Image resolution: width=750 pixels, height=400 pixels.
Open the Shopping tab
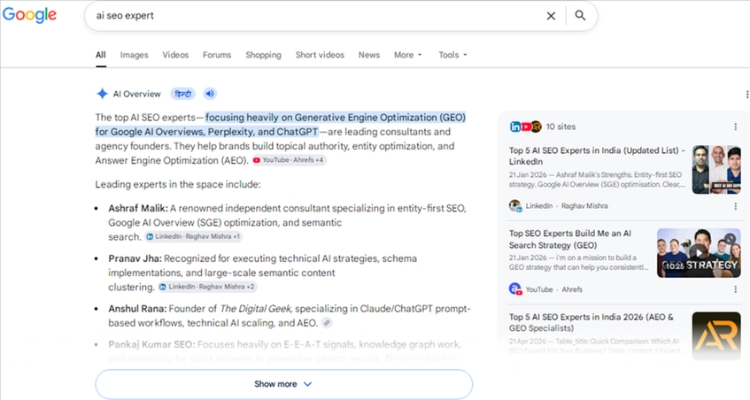pos(263,55)
